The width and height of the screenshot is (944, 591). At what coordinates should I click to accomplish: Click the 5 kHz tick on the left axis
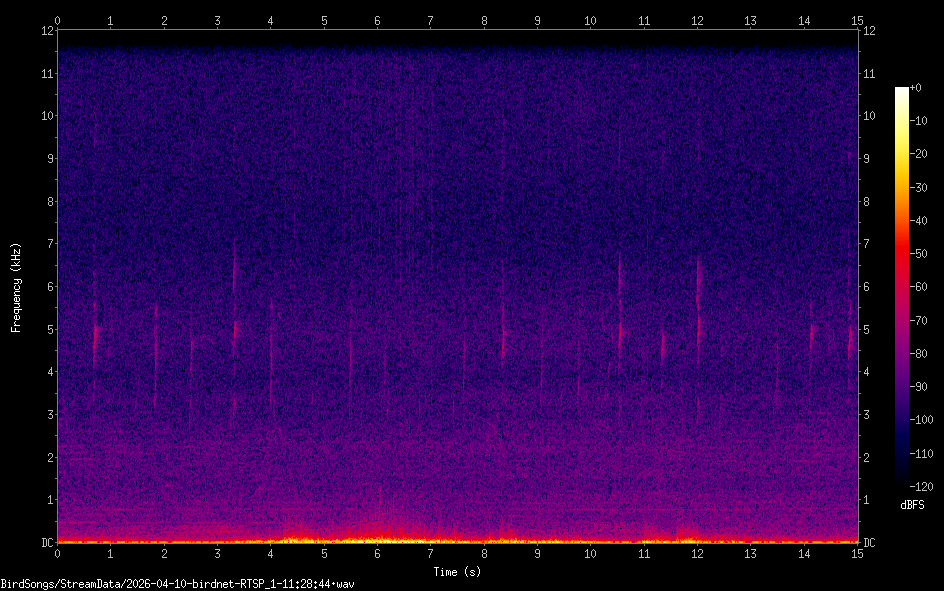pyautogui.click(x=48, y=329)
